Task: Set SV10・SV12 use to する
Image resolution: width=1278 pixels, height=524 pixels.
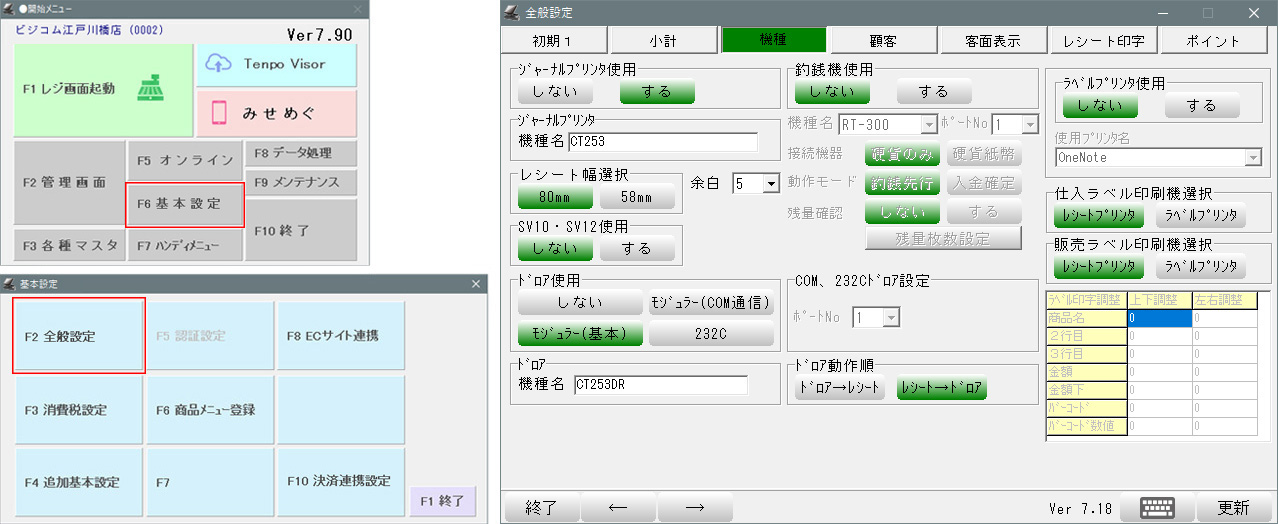Action: point(637,248)
